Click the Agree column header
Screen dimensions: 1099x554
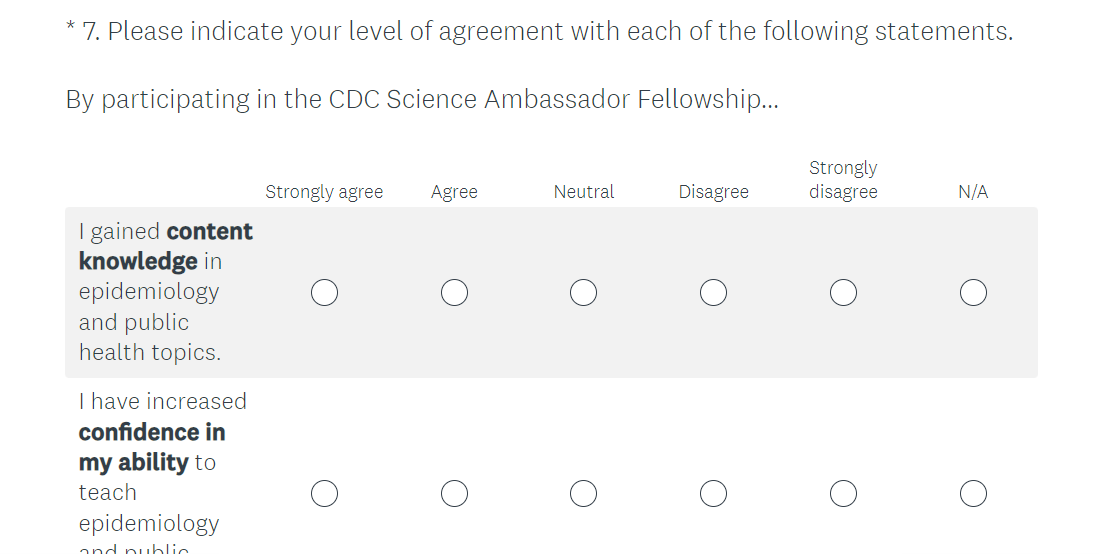(454, 192)
